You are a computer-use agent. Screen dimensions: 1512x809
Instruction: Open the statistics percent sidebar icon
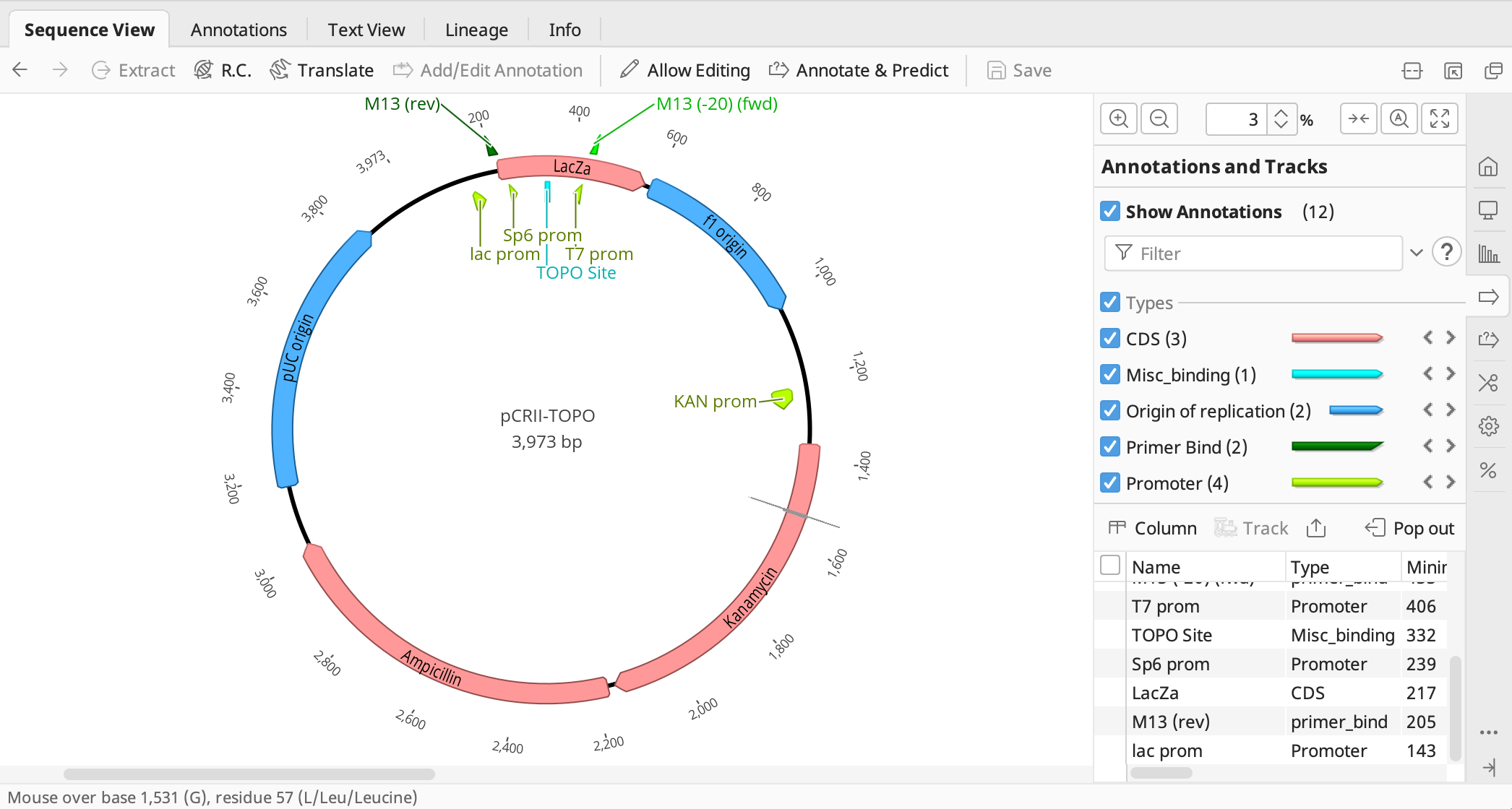(x=1488, y=470)
